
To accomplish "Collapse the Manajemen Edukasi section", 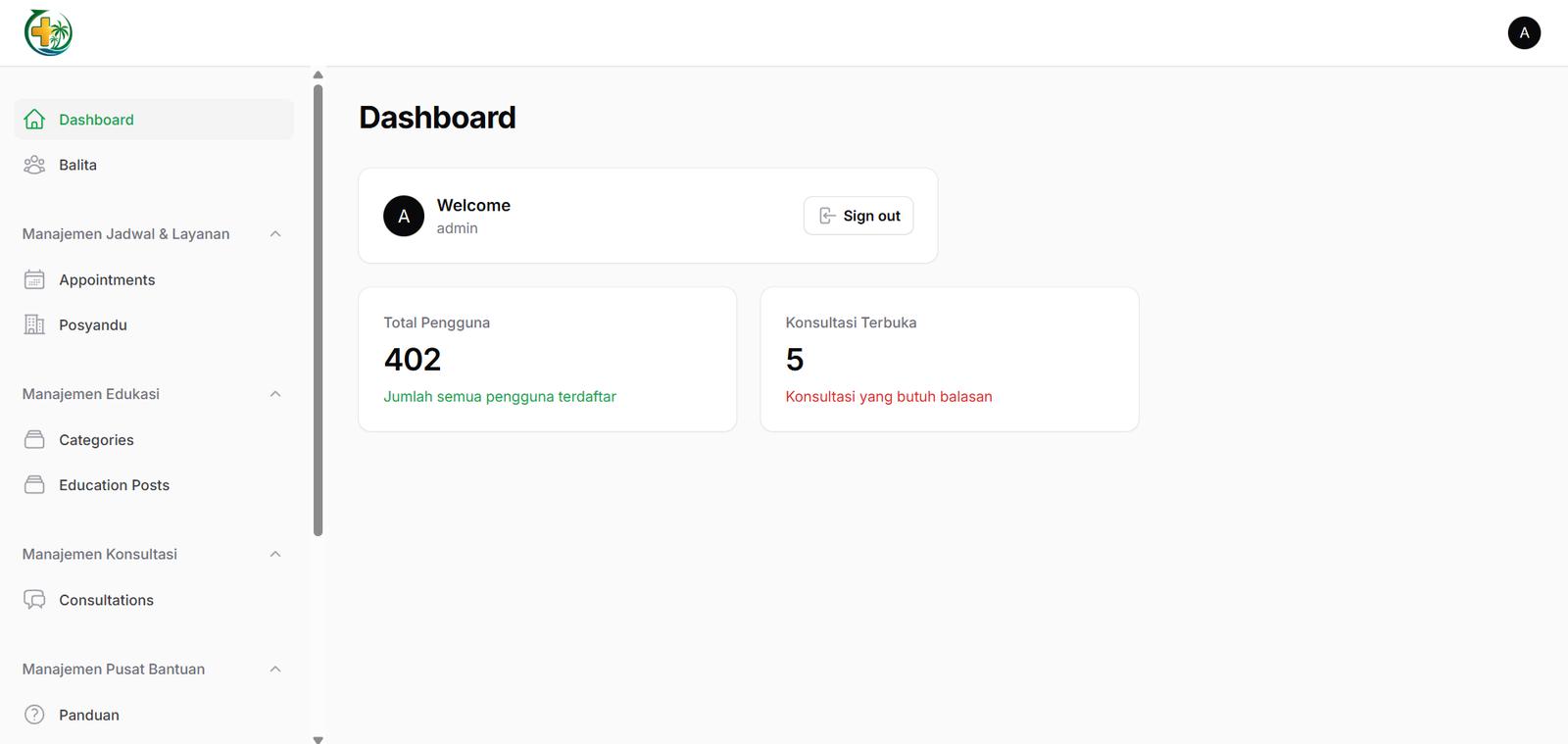I will click(x=275, y=394).
